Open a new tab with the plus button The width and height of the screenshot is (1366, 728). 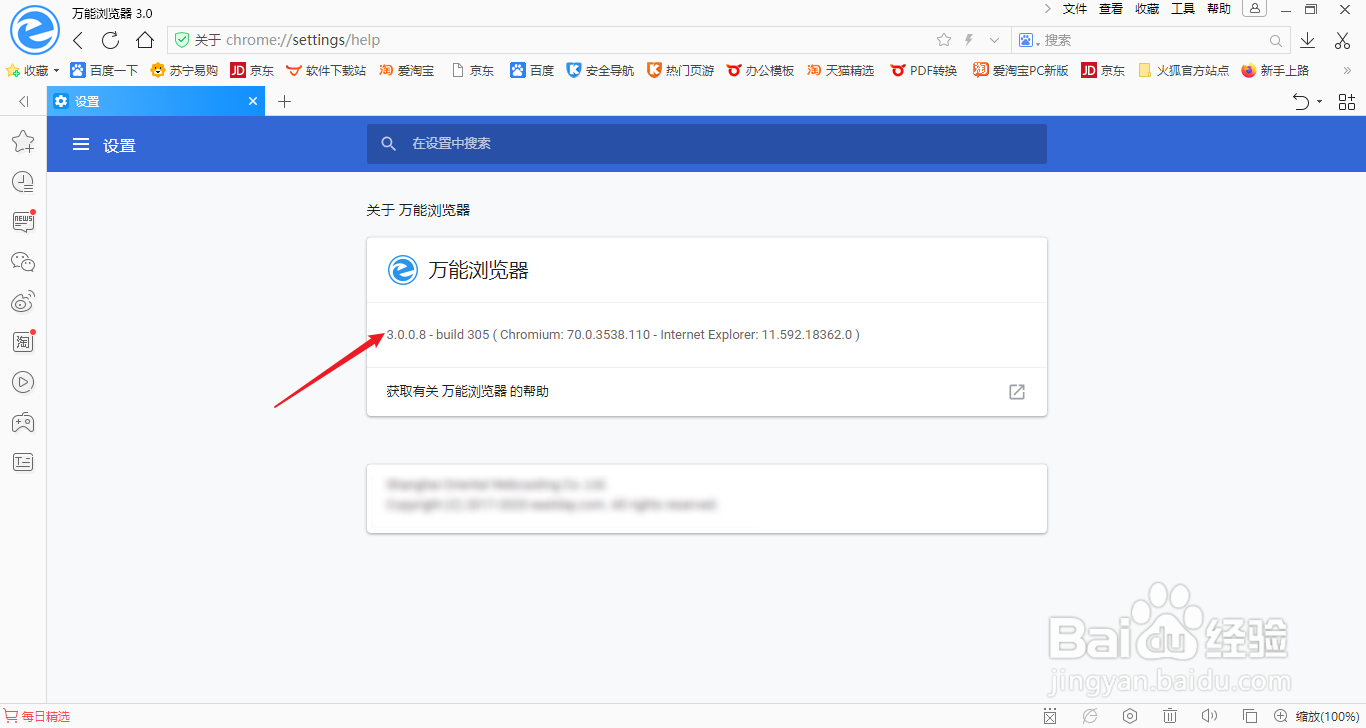[284, 101]
